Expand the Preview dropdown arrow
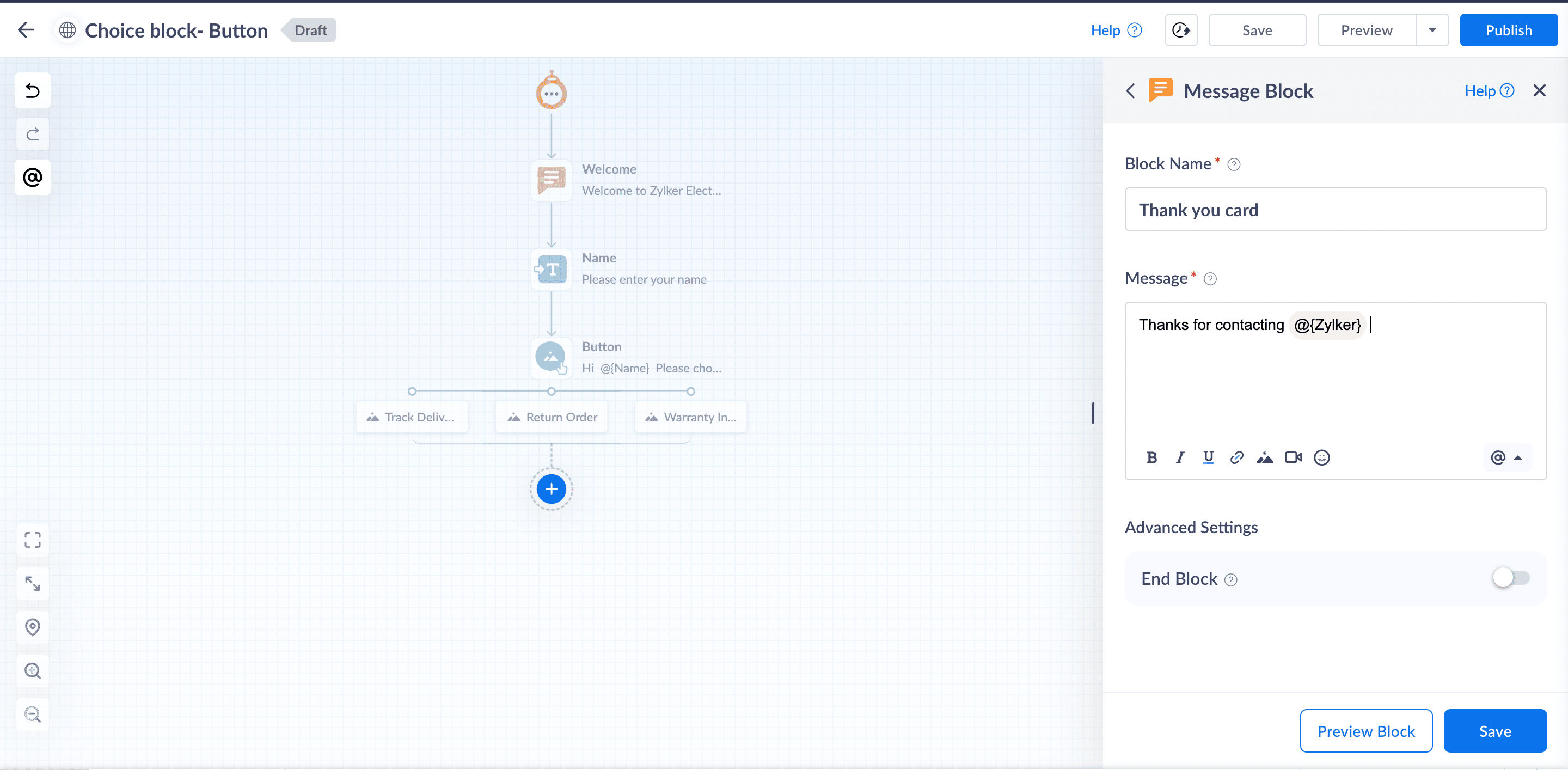 coord(1432,30)
